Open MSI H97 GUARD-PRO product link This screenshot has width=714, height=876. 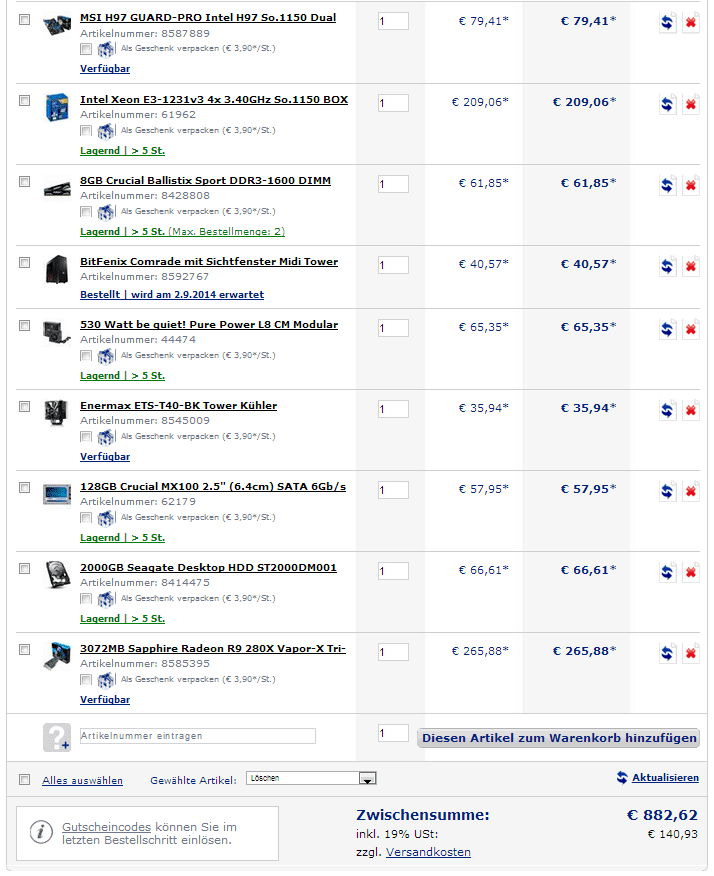208,18
